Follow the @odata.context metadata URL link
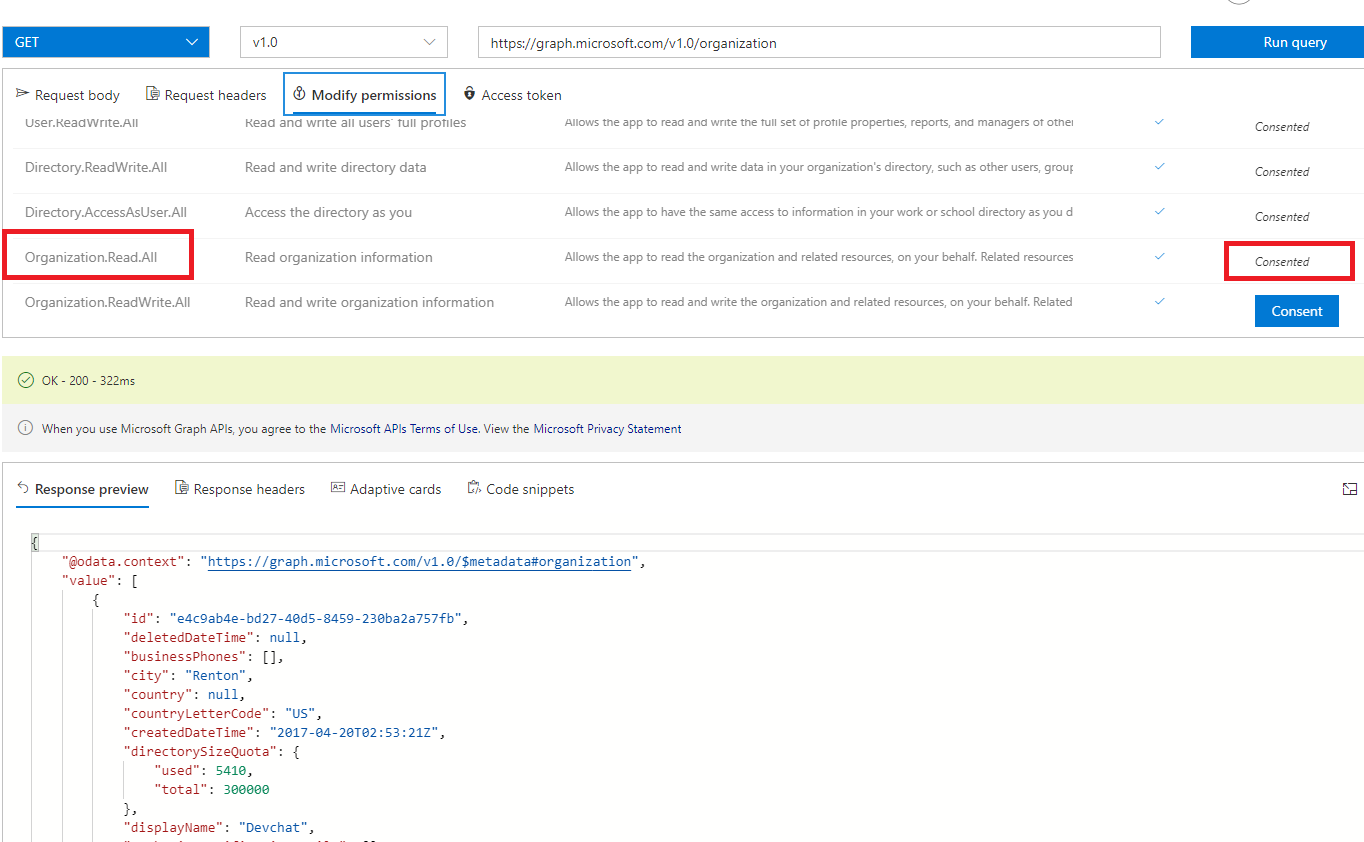The image size is (1364, 842). click(419, 562)
